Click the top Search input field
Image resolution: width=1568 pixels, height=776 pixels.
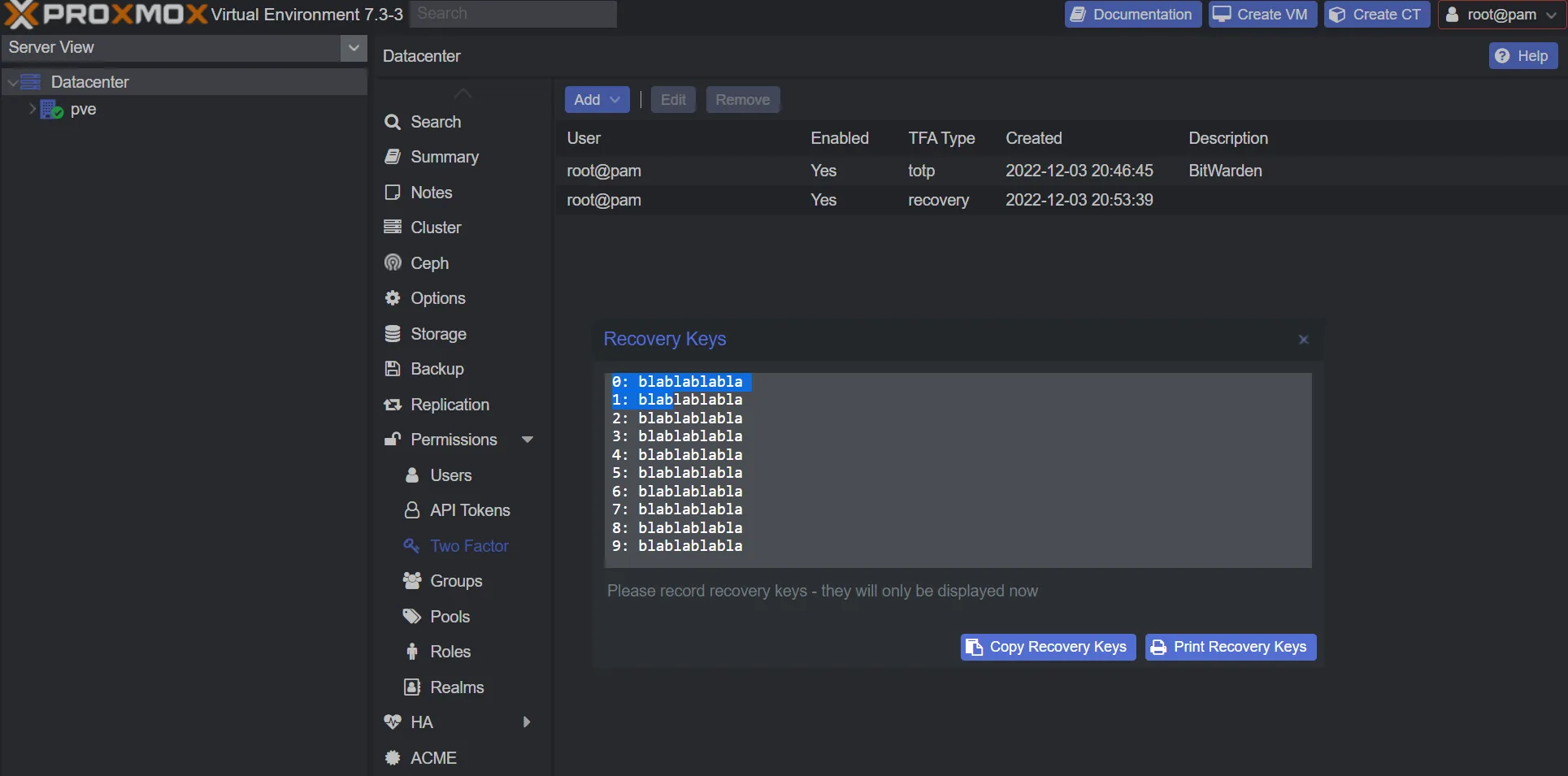click(x=513, y=14)
